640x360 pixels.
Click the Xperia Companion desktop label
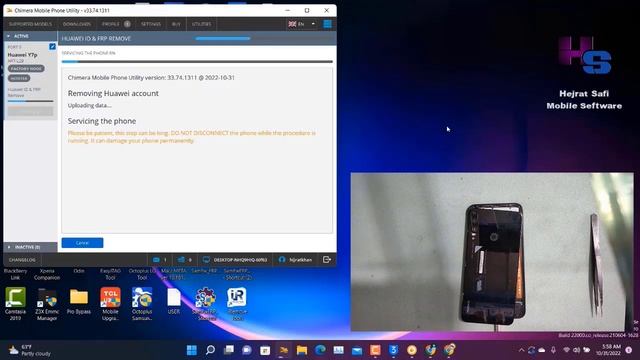[x=47, y=274]
